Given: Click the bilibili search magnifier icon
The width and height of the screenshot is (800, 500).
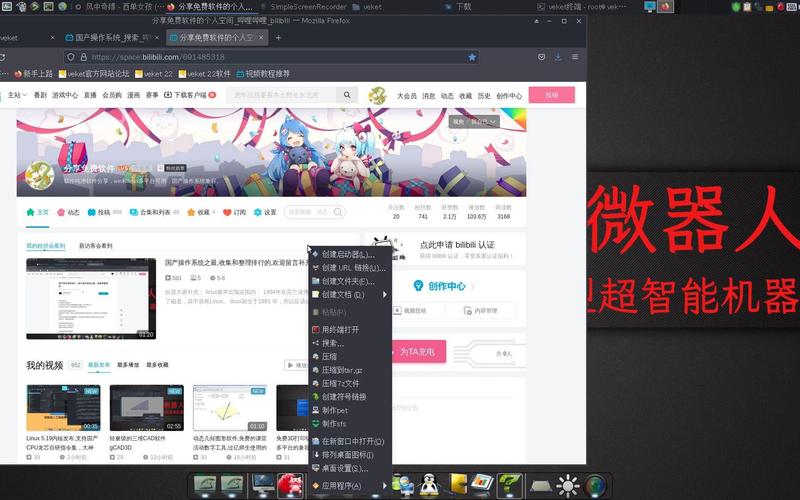Looking at the screenshot, I should click(347, 95).
